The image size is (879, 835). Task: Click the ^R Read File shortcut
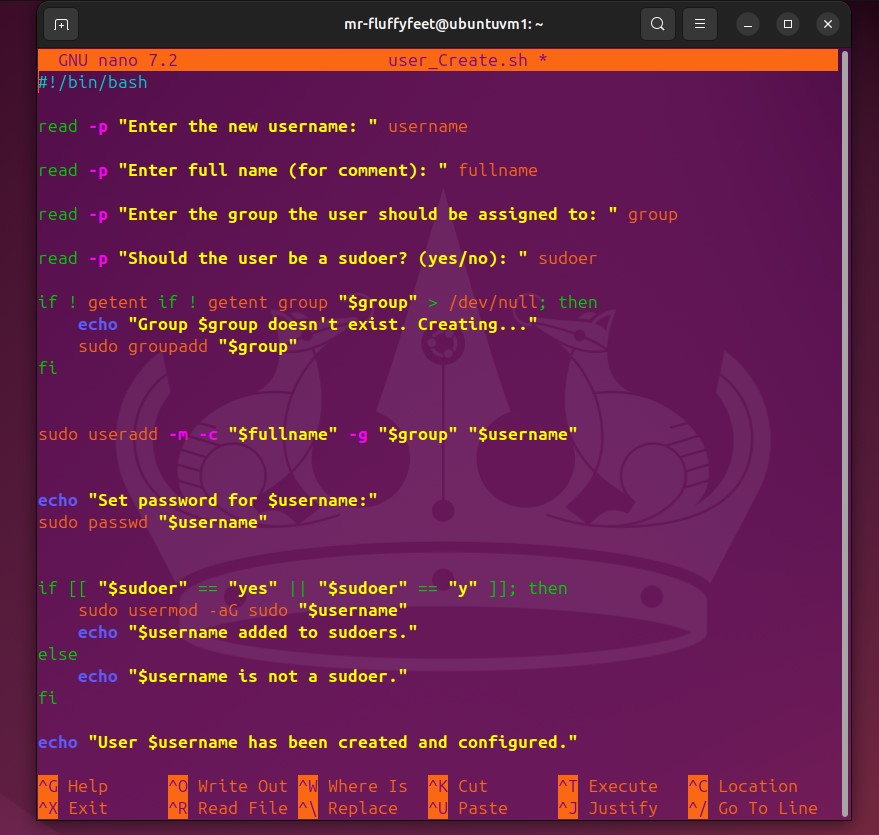[x=228, y=808]
